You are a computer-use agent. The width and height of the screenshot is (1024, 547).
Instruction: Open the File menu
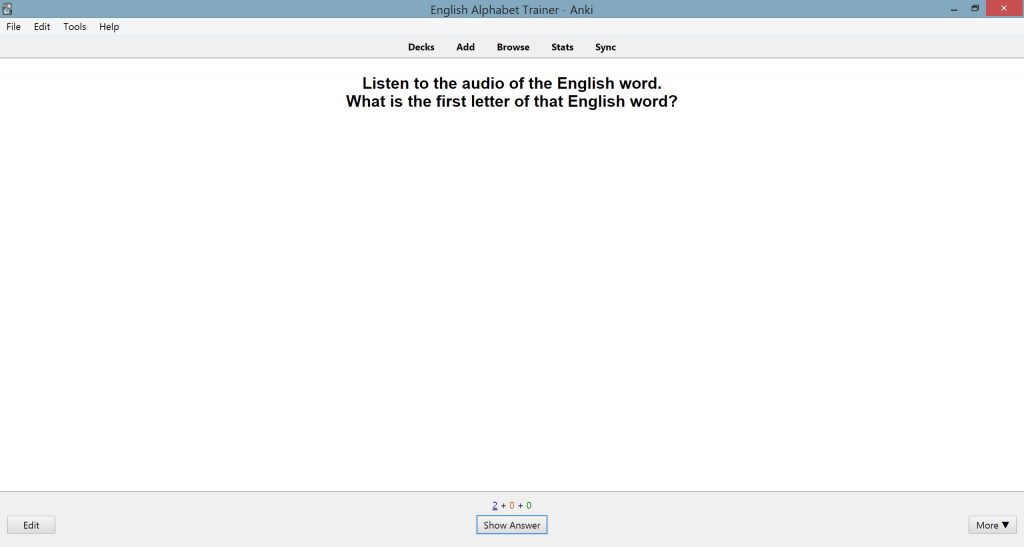(x=13, y=27)
